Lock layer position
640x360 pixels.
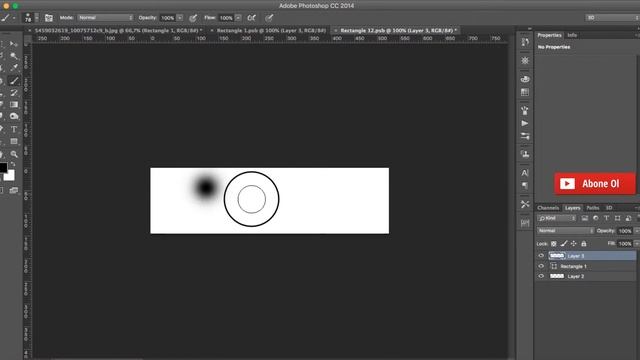click(x=573, y=244)
